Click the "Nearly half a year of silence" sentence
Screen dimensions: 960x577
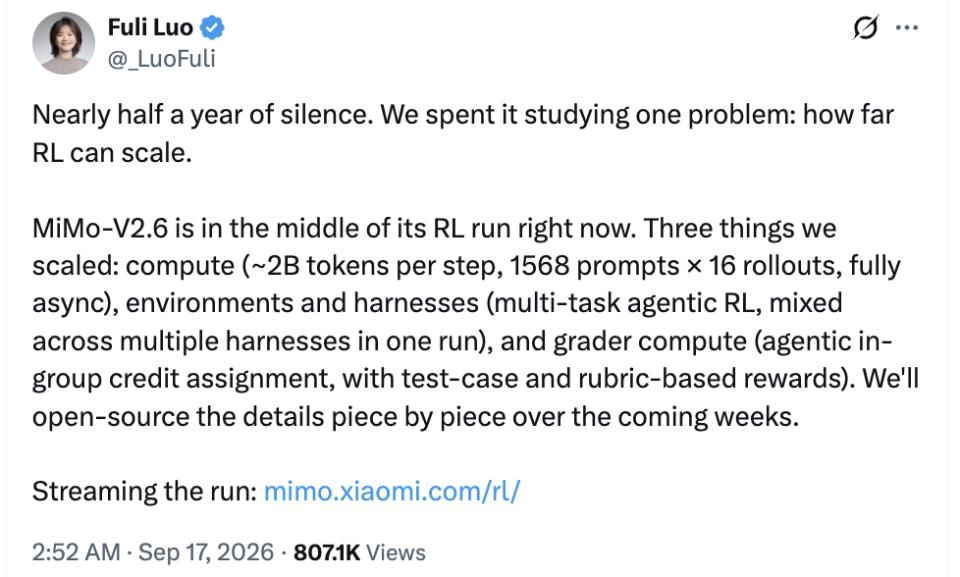coord(203,115)
